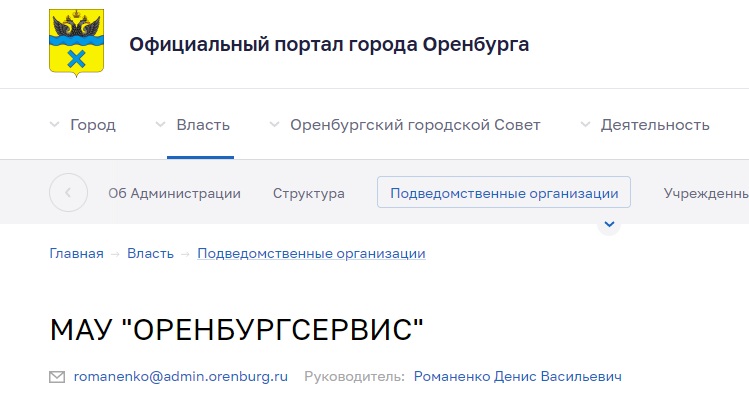Screen dimensions: 749x409
Task: Open the Романенко Денис Васильевич profile link
Action: (x=516, y=377)
